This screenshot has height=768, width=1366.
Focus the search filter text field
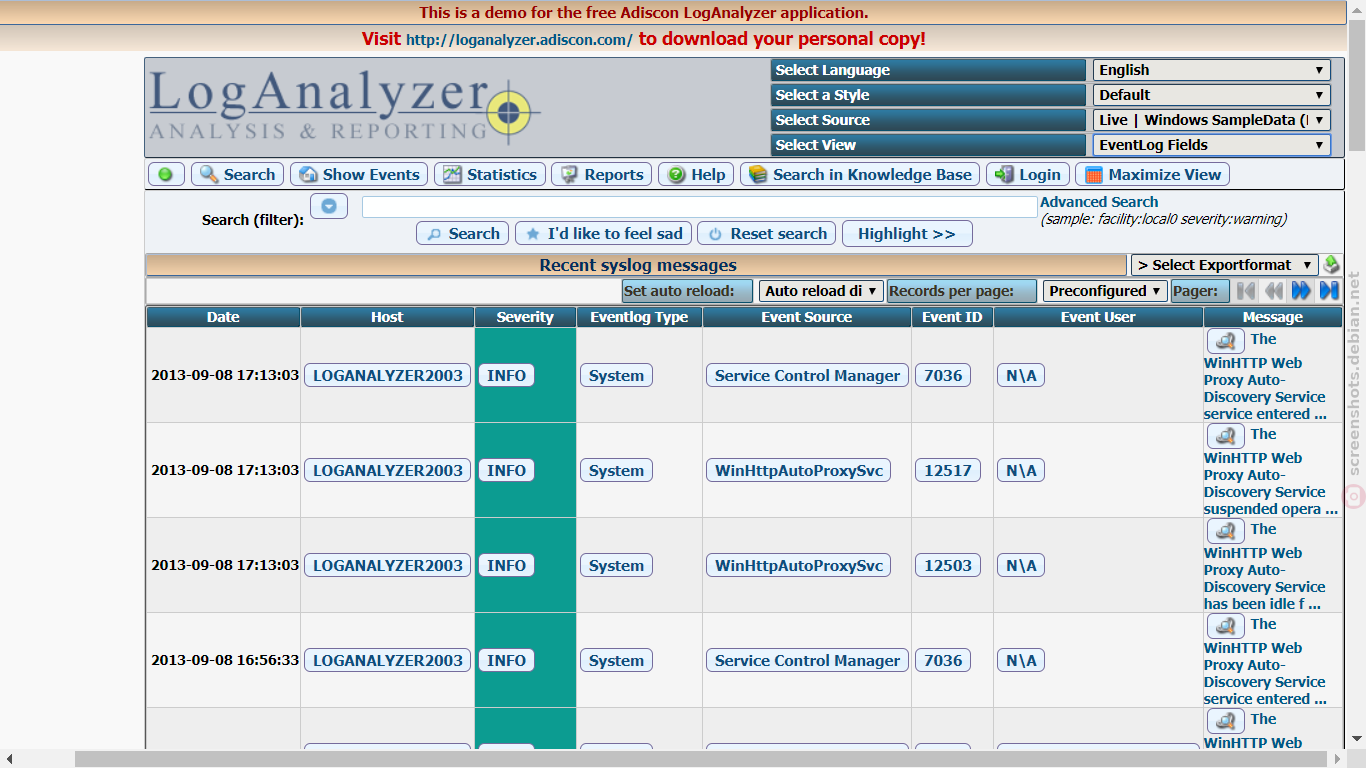[x=699, y=206]
